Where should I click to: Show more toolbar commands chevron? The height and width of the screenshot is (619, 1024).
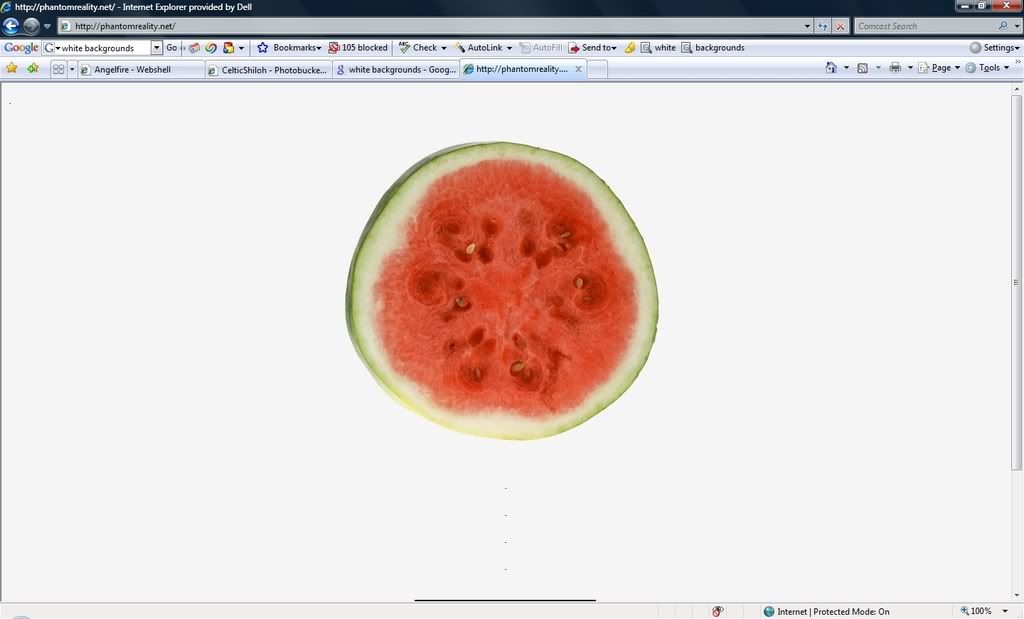coord(1017,62)
